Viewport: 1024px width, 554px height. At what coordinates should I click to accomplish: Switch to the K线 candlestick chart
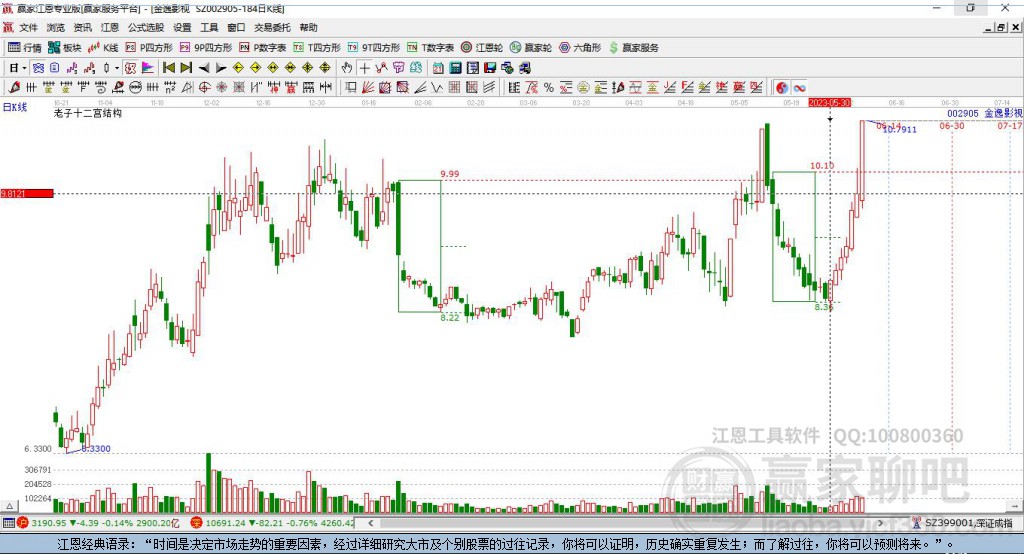point(103,48)
